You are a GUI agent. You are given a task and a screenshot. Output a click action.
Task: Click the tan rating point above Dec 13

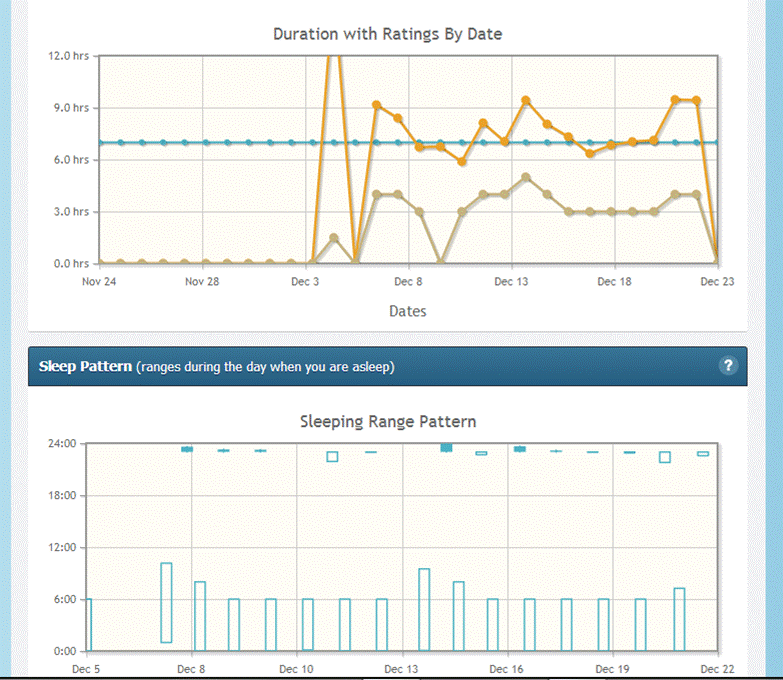[x=525, y=177]
